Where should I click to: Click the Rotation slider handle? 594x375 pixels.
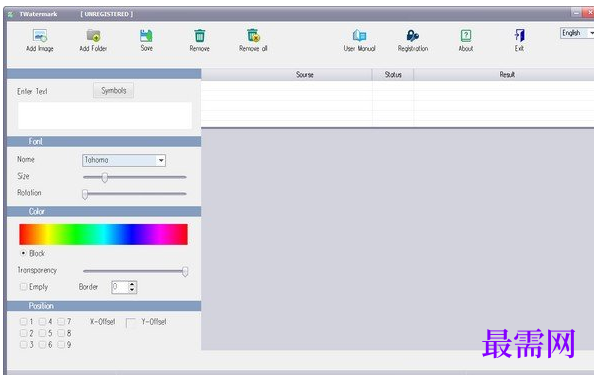(85, 194)
